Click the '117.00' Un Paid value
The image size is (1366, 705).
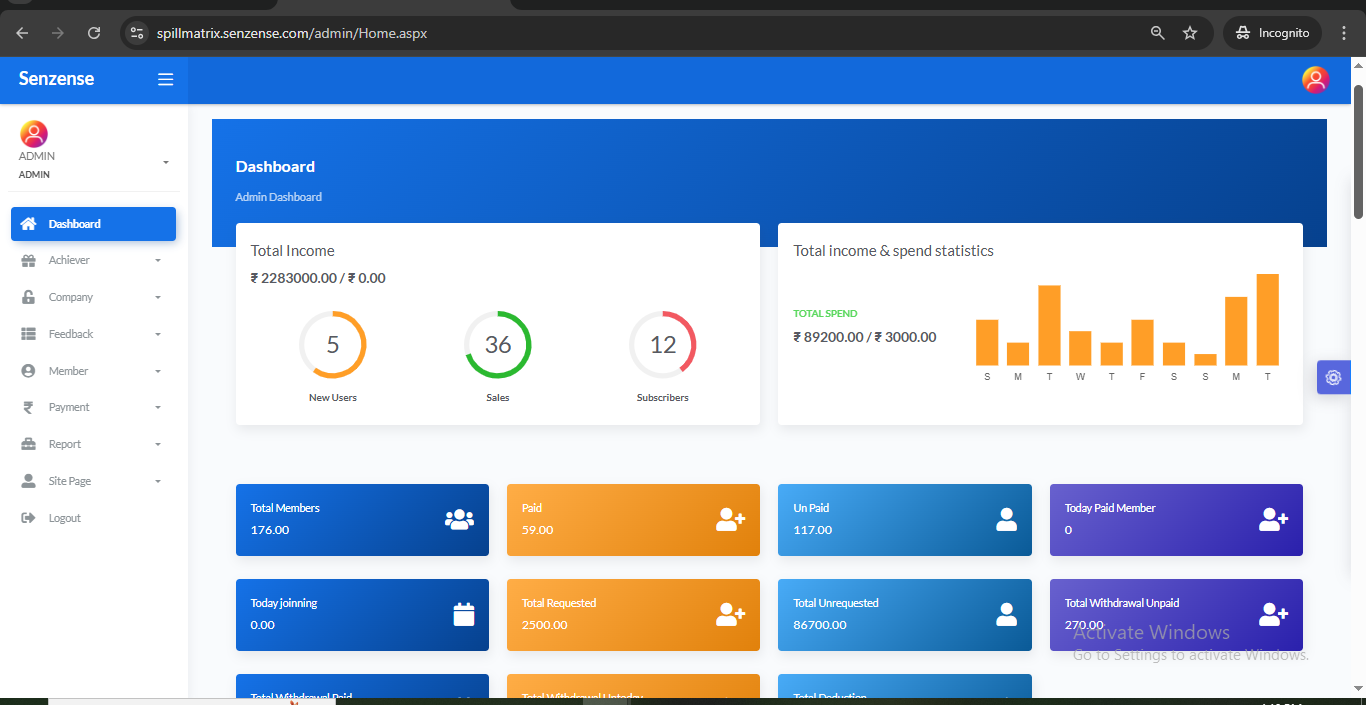(813, 530)
